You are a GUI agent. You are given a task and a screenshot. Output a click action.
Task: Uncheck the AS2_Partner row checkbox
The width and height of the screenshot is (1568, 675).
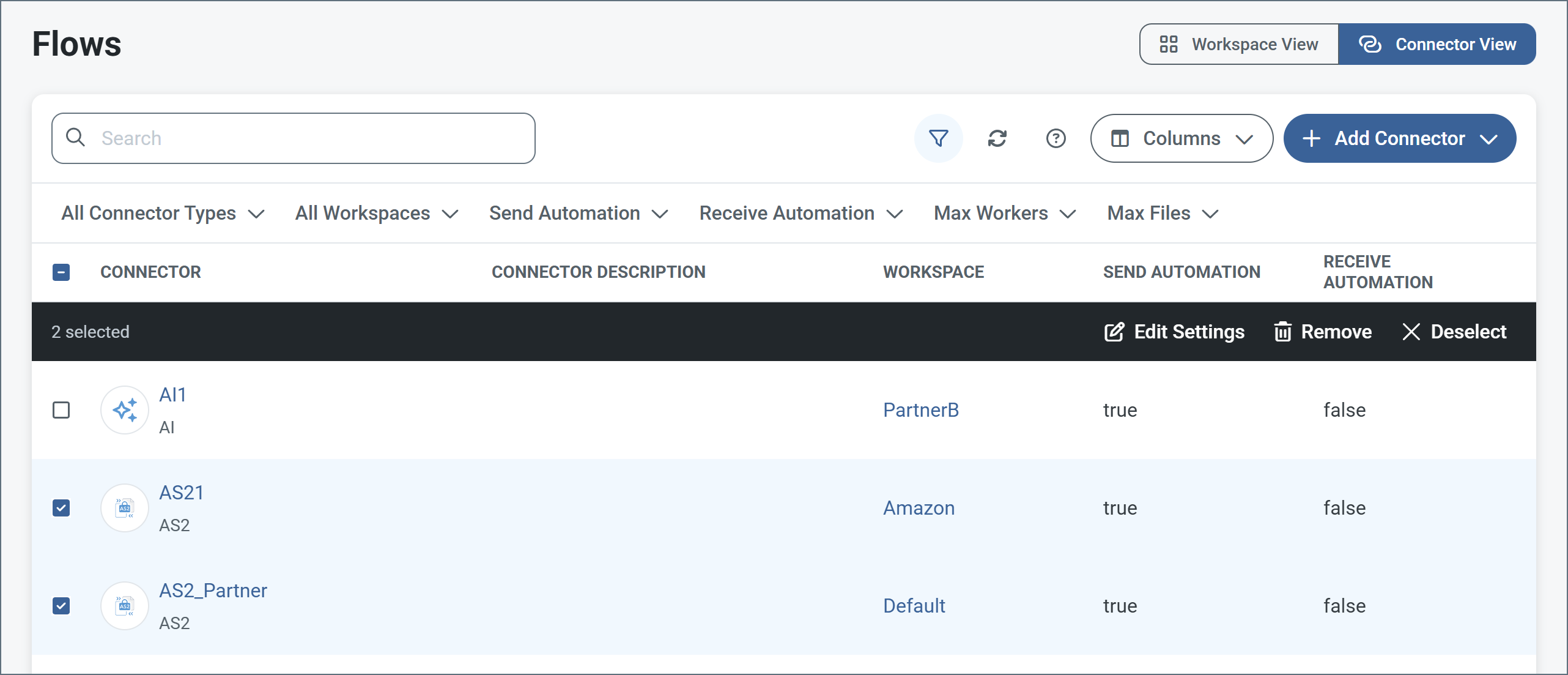pos(61,606)
